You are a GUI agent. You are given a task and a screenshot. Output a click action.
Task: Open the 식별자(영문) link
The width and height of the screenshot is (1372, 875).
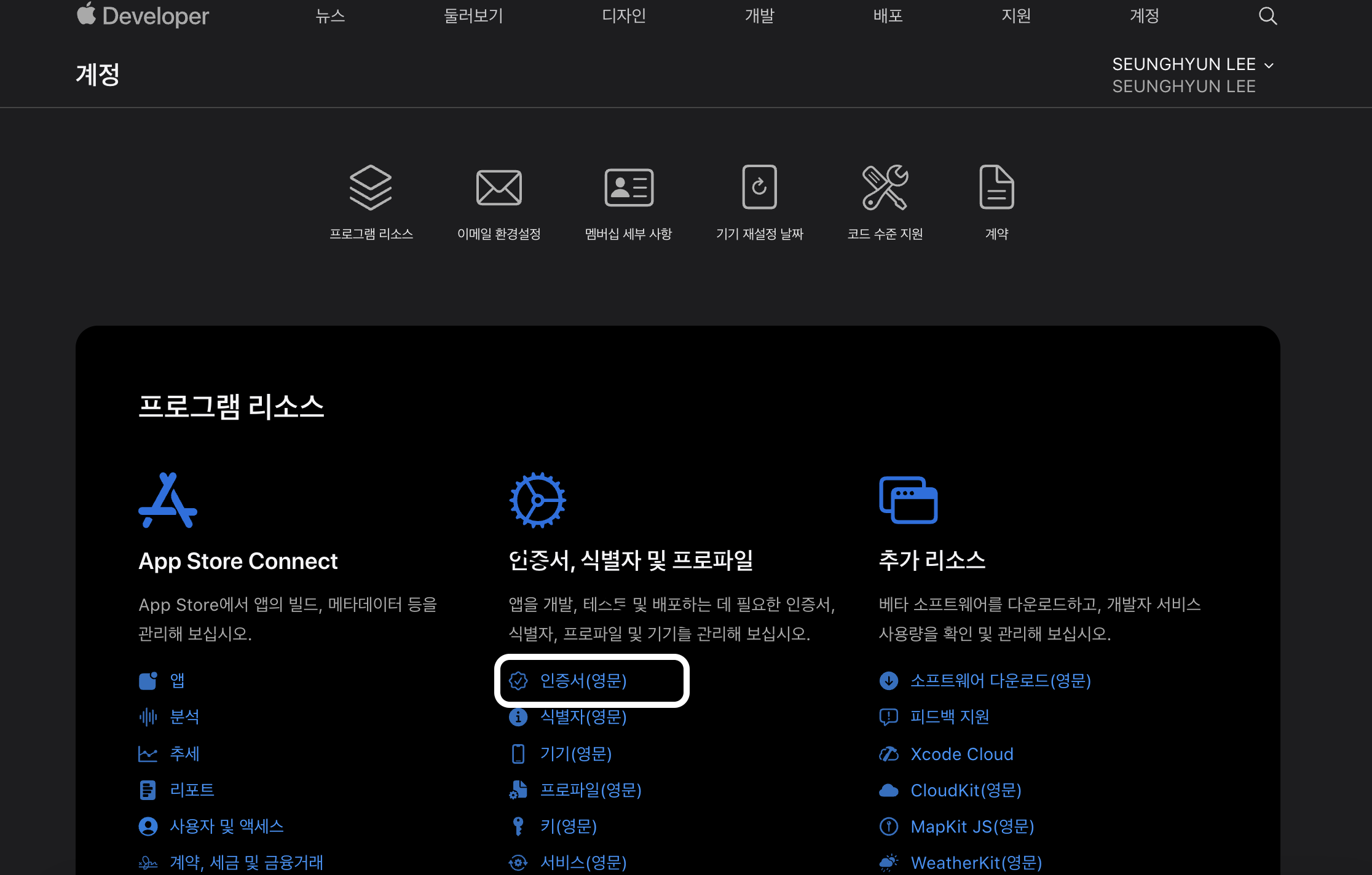(583, 717)
